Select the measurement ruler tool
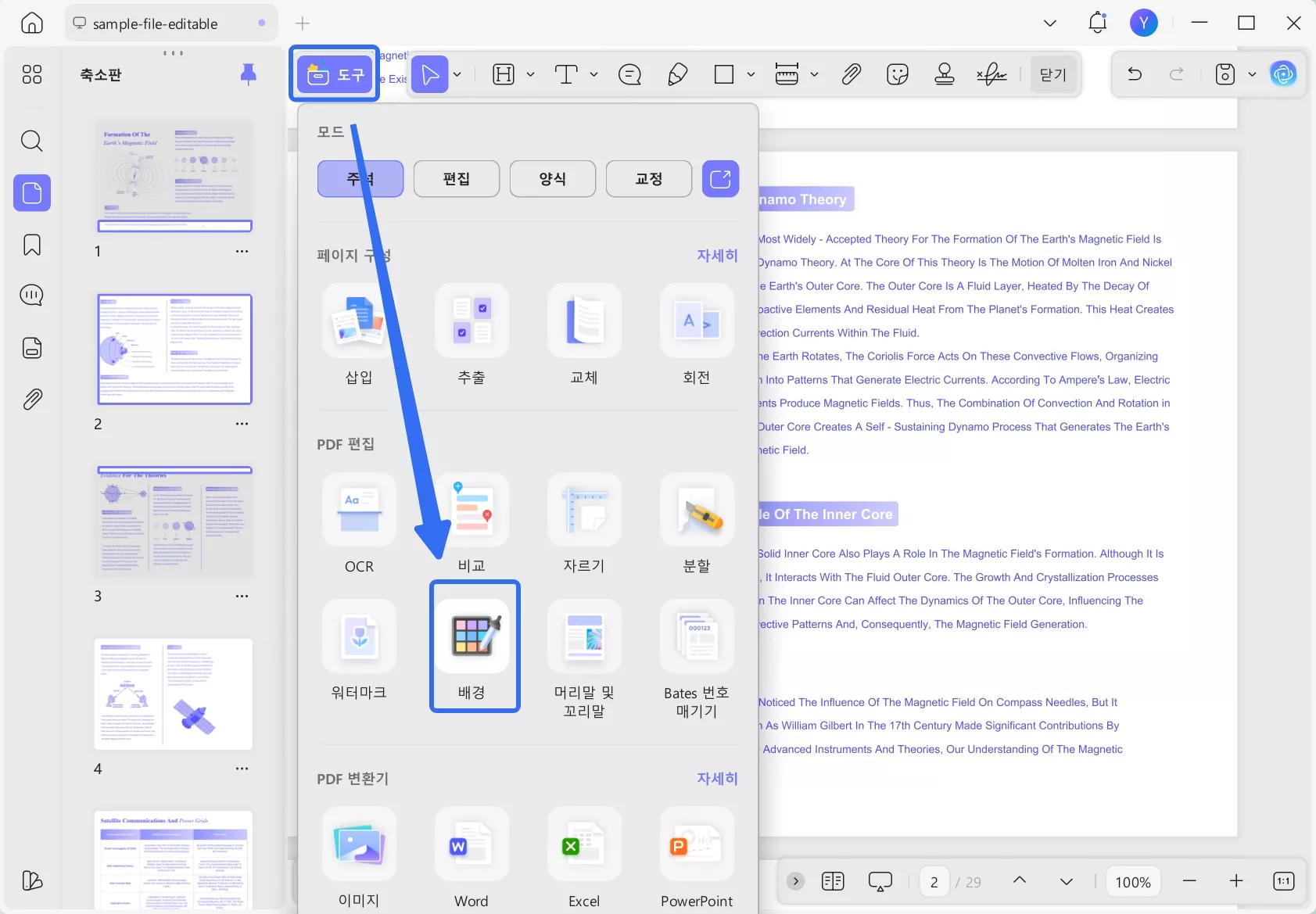The height and width of the screenshot is (914, 1316). (787, 74)
